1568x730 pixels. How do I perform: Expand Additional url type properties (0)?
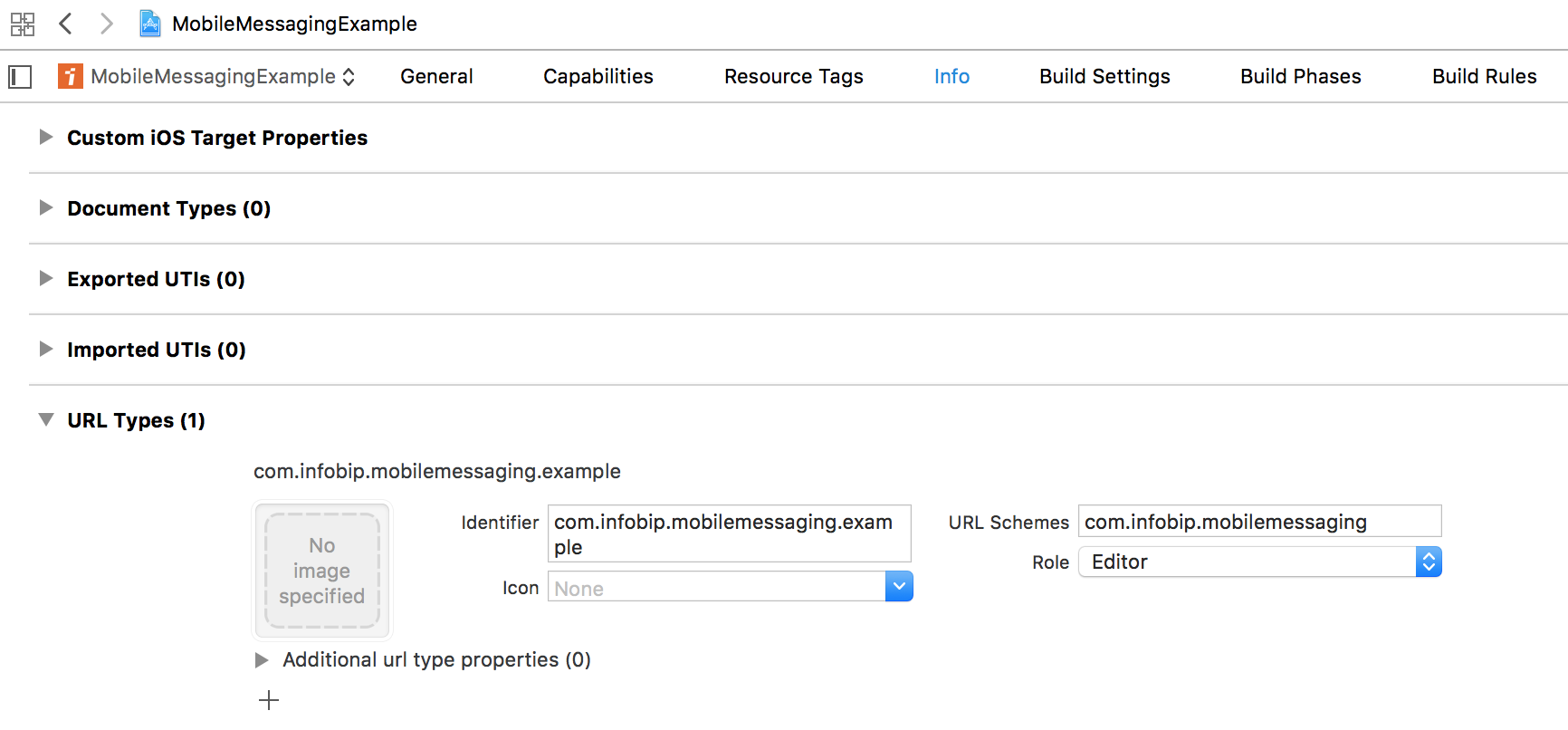(x=262, y=659)
